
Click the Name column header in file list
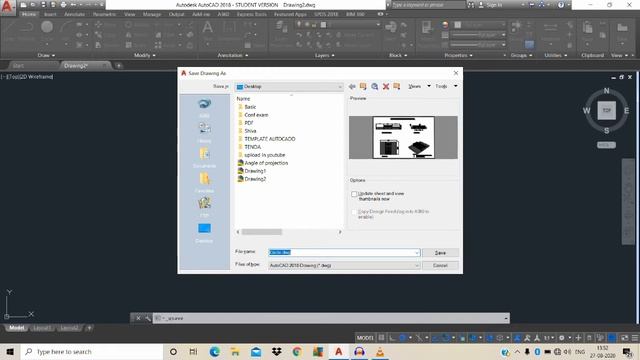[243, 99]
